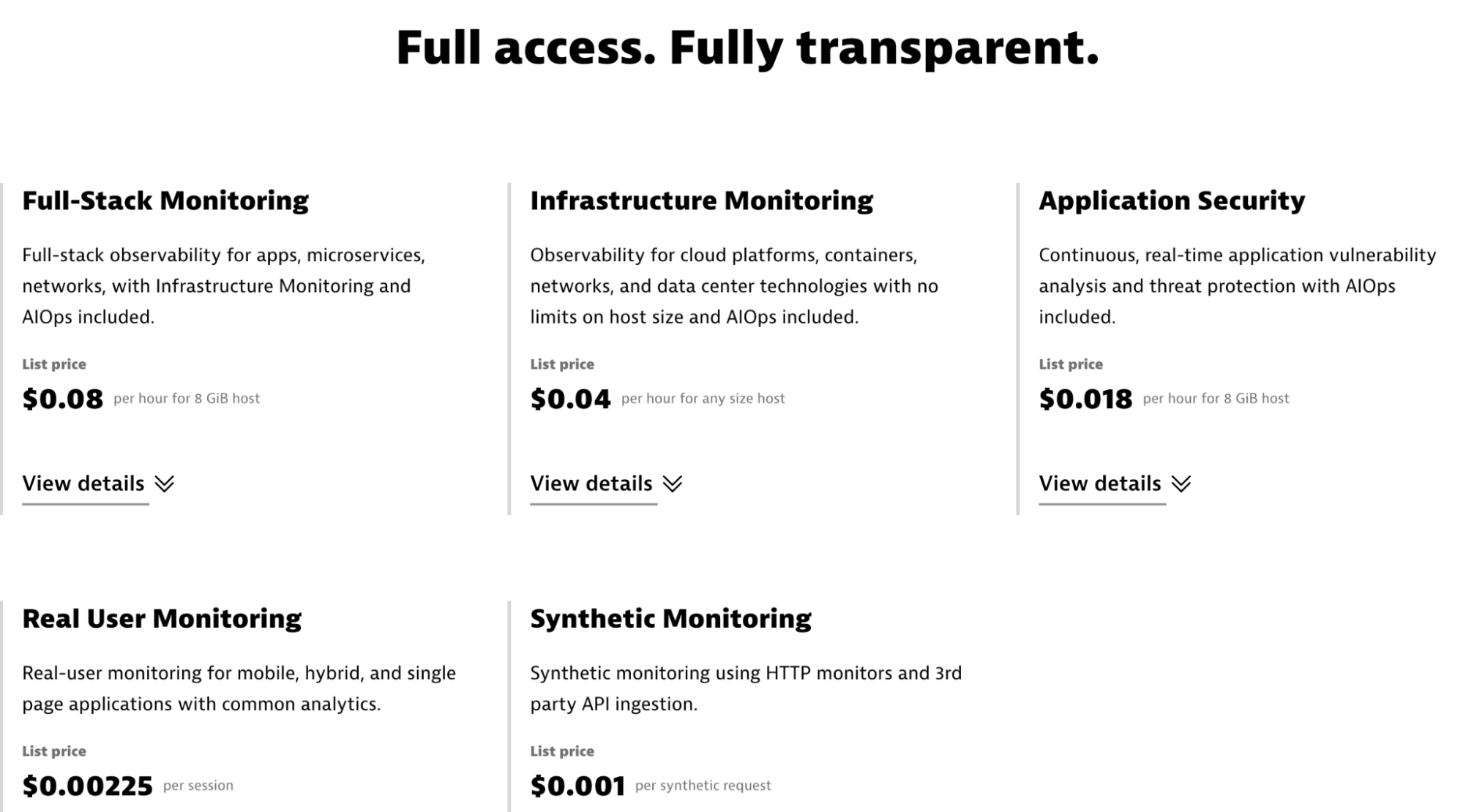Click the $0.001 per synthetic request price
This screenshot has height=812, width=1463.
pos(577,785)
